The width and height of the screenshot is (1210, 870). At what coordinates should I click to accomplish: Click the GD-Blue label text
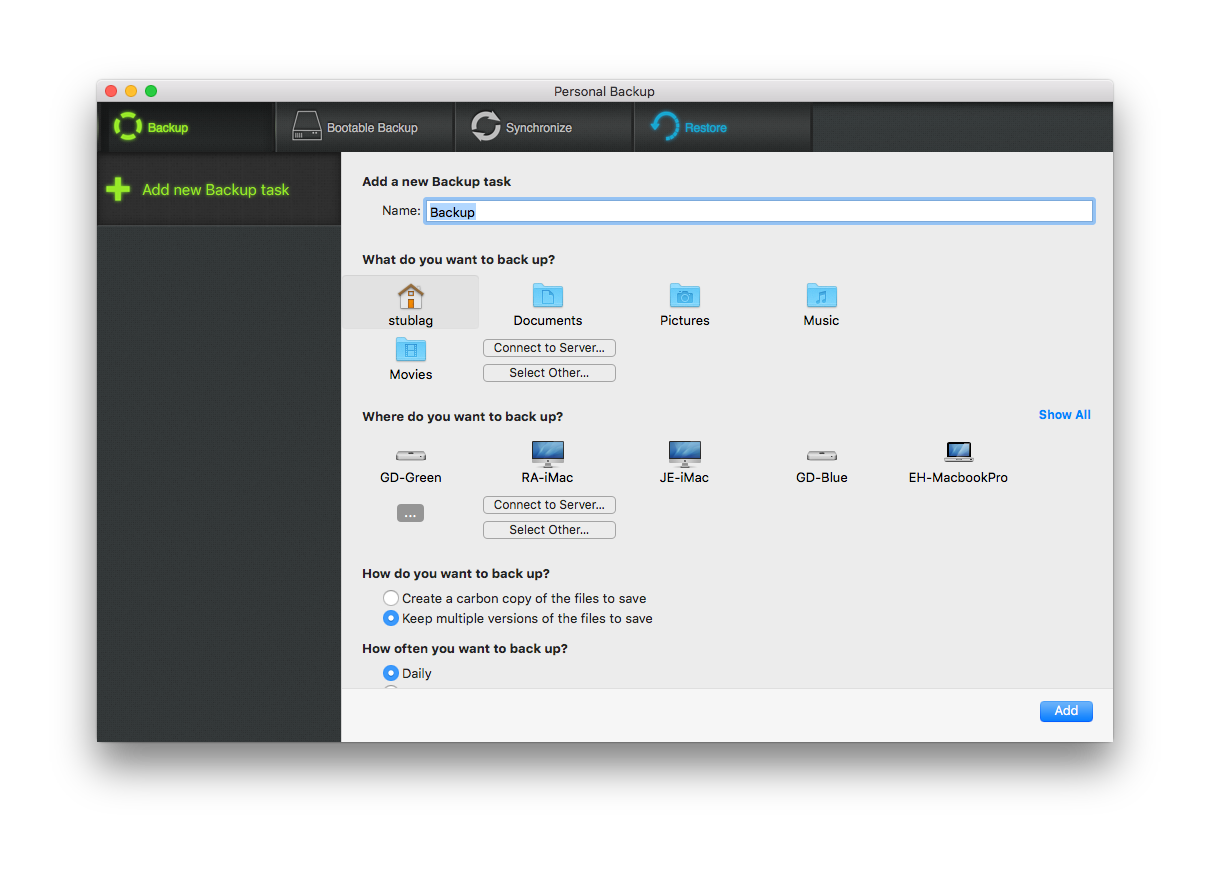(x=822, y=478)
